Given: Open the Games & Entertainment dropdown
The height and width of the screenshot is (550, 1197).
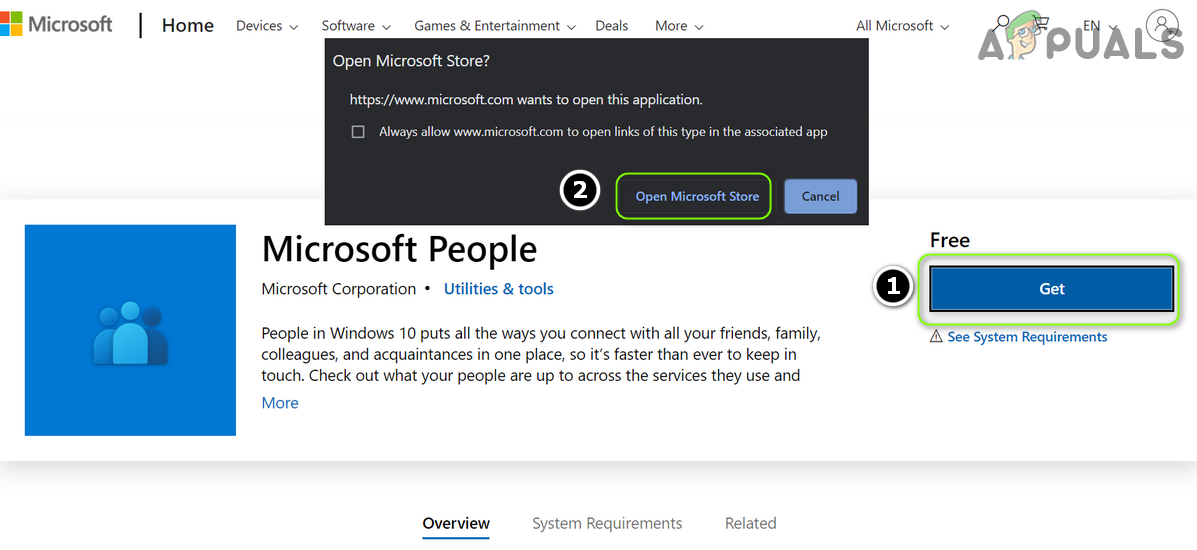Looking at the screenshot, I should [x=494, y=26].
